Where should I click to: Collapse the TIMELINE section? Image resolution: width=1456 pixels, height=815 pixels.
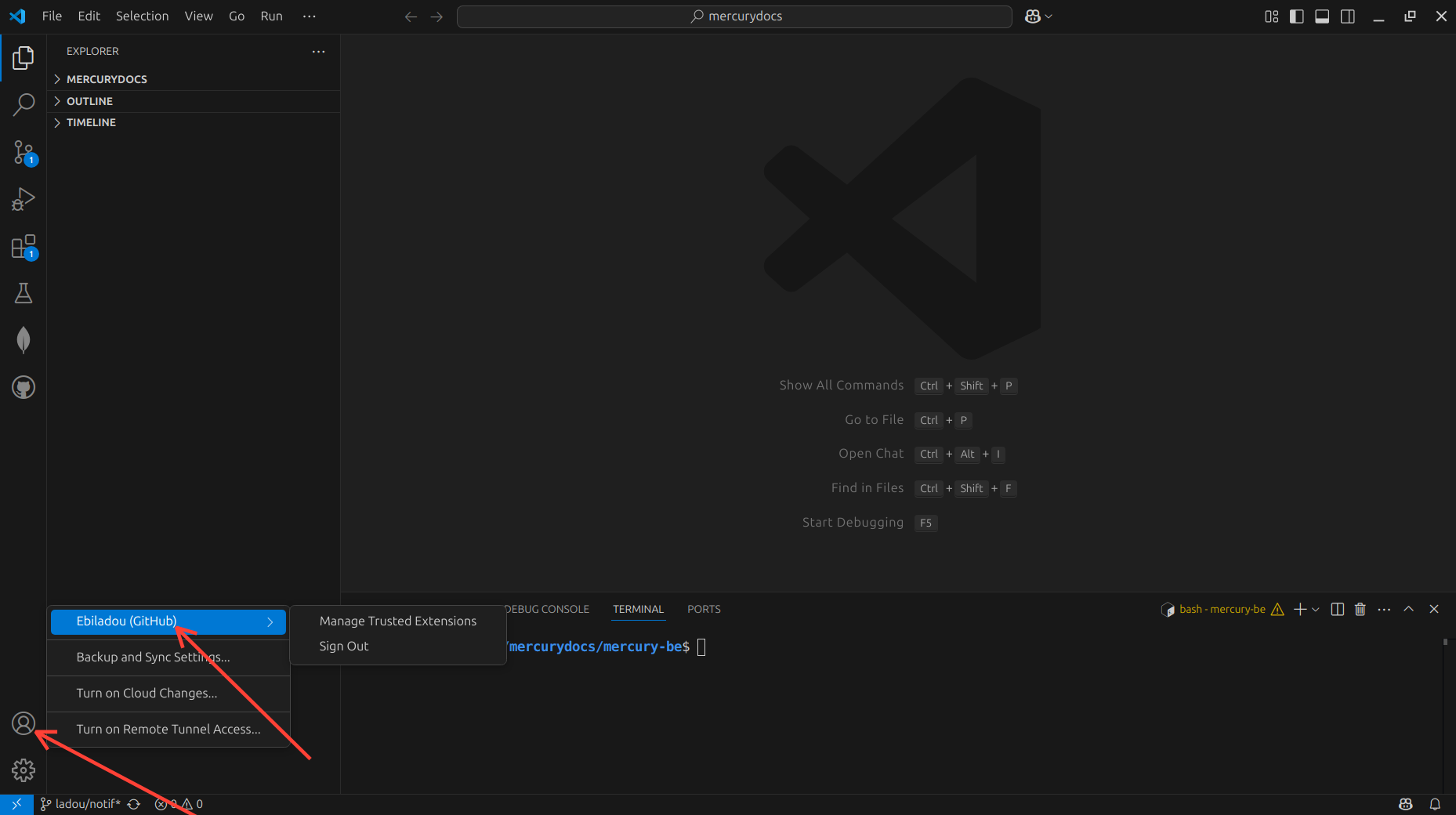(92, 122)
